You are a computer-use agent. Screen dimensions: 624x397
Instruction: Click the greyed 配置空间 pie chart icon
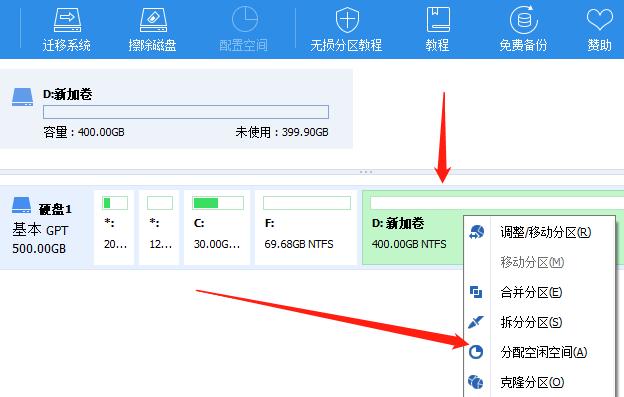[x=244, y=19]
